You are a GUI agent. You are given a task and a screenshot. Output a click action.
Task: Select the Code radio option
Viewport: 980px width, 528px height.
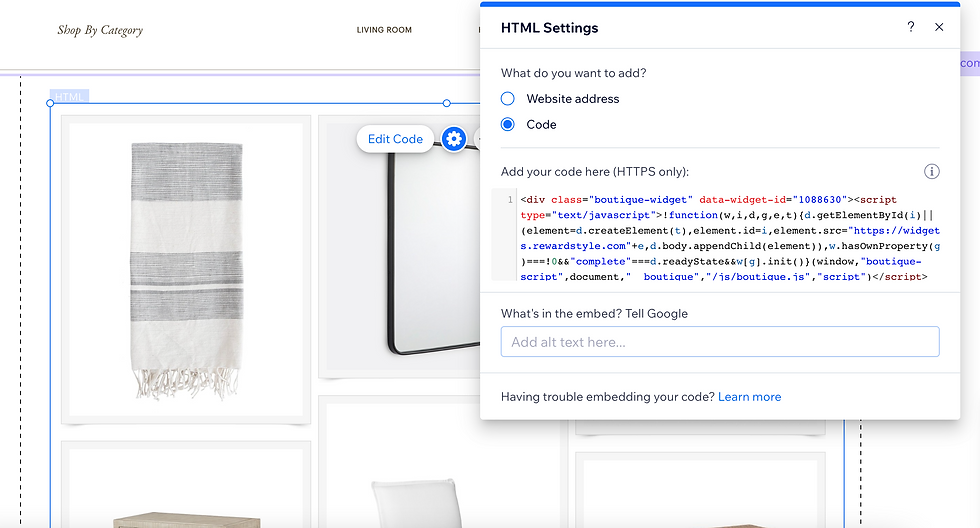[x=508, y=124]
